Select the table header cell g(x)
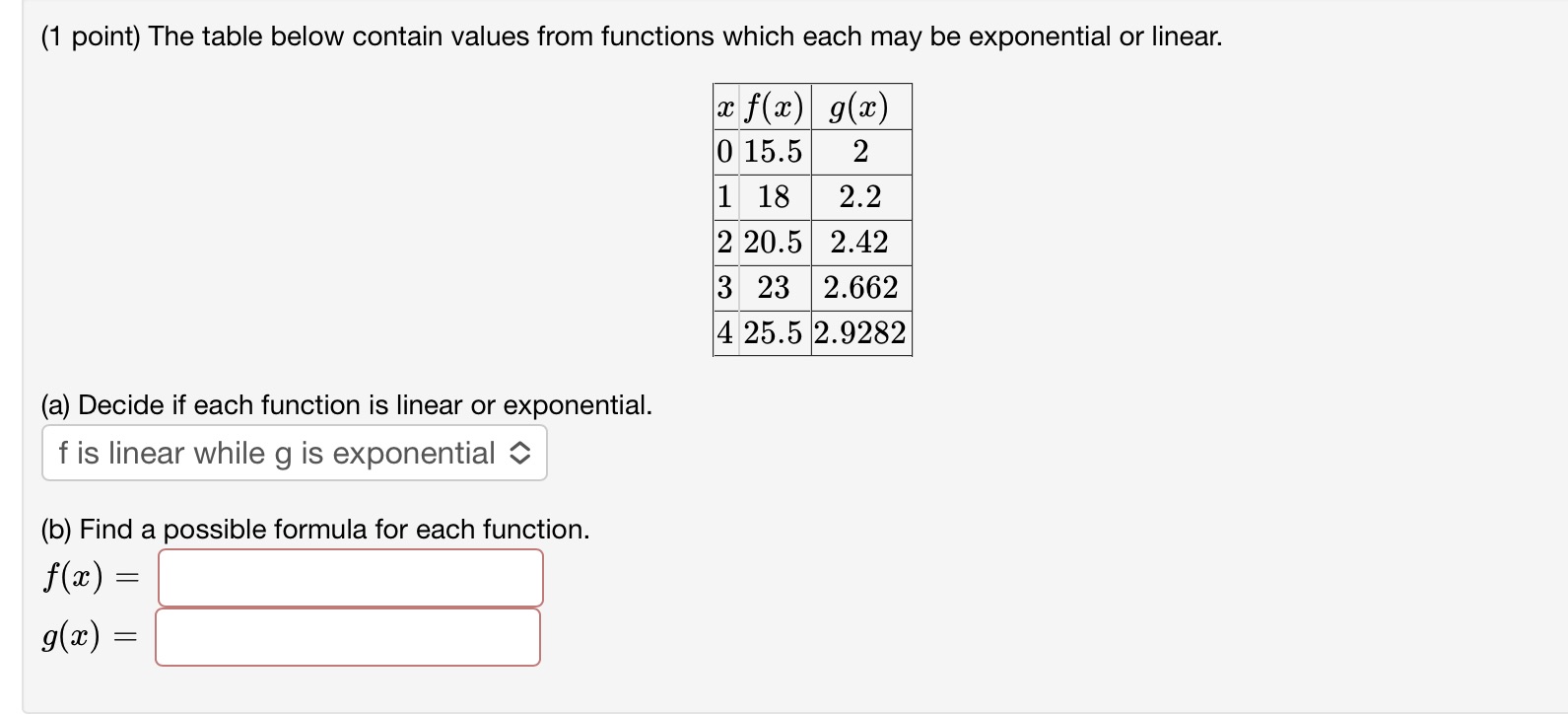The height and width of the screenshot is (715, 1568). click(x=861, y=107)
